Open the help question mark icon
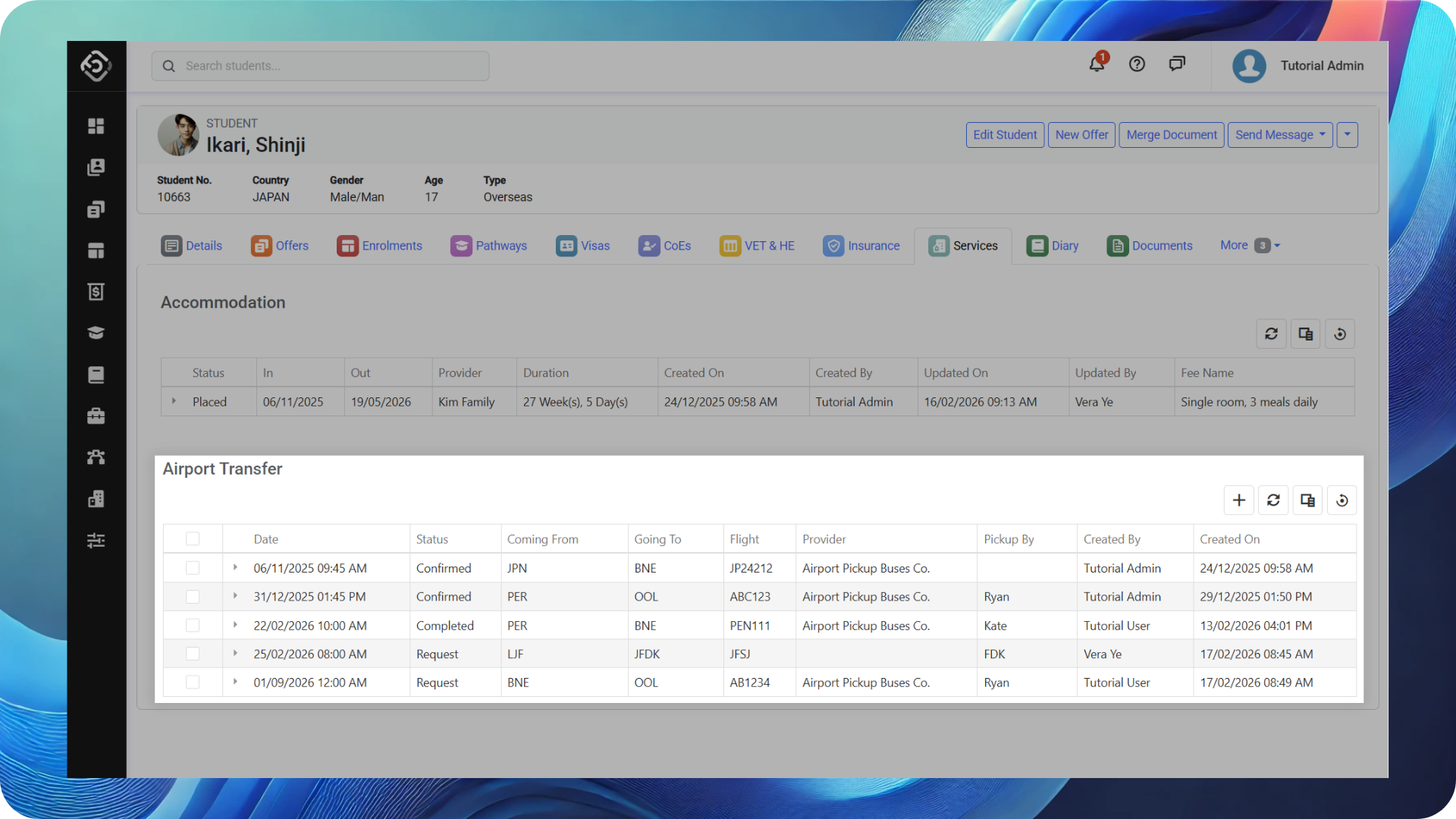Image resolution: width=1456 pixels, height=819 pixels. pyautogui.click(x=1137, y=64)
